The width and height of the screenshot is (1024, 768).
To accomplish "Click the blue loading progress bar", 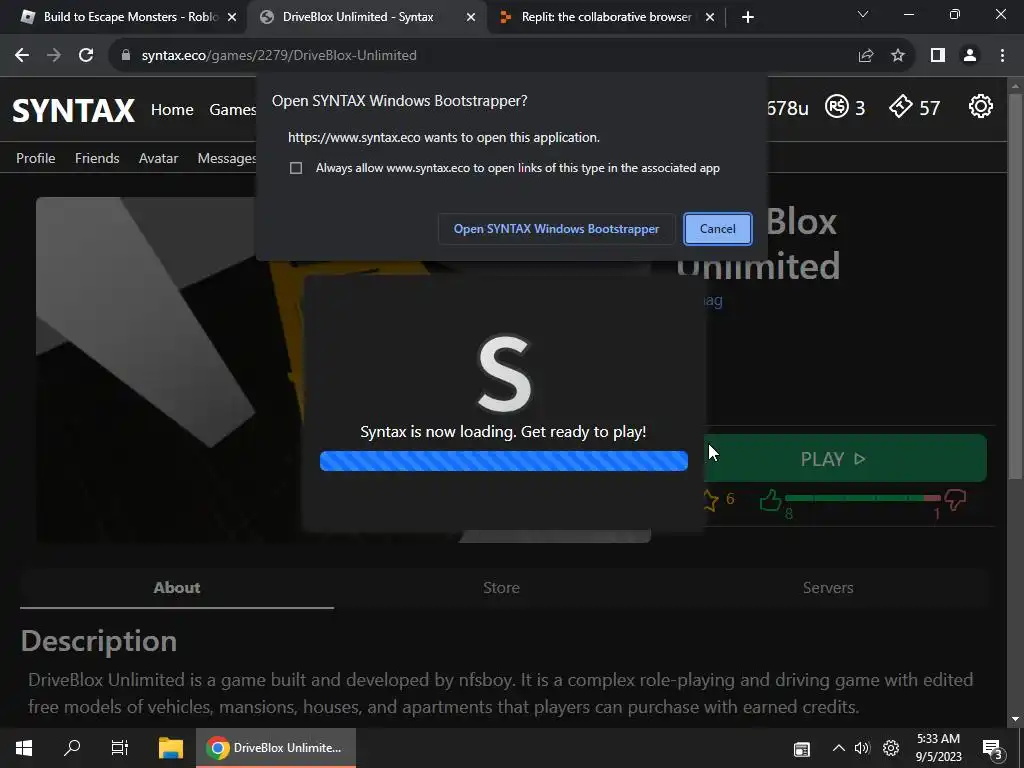I will [x=504, y=461].
